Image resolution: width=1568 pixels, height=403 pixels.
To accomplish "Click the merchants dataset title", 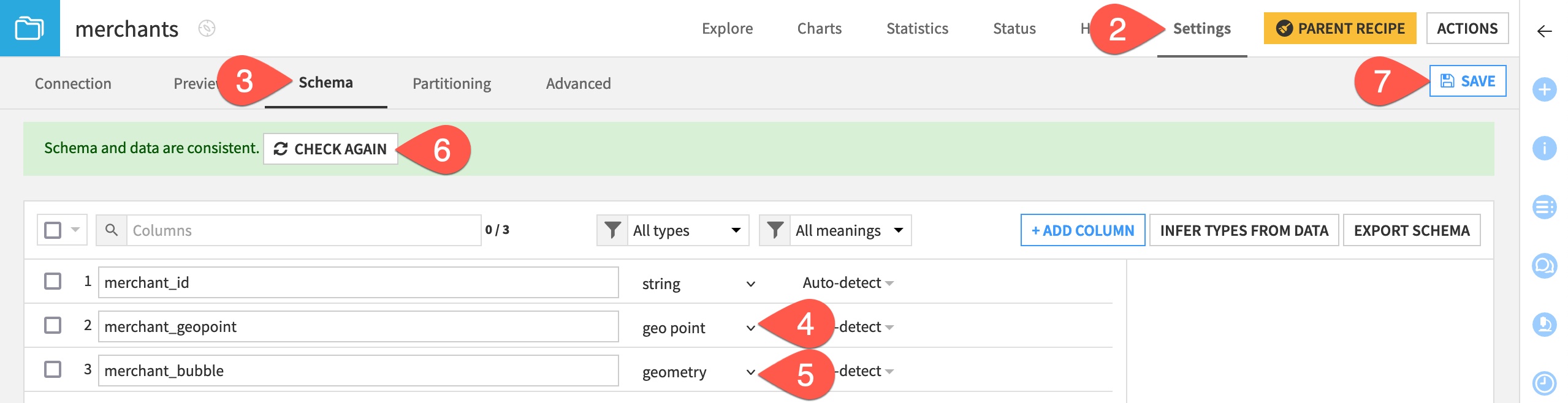I will tap(127, 29).
